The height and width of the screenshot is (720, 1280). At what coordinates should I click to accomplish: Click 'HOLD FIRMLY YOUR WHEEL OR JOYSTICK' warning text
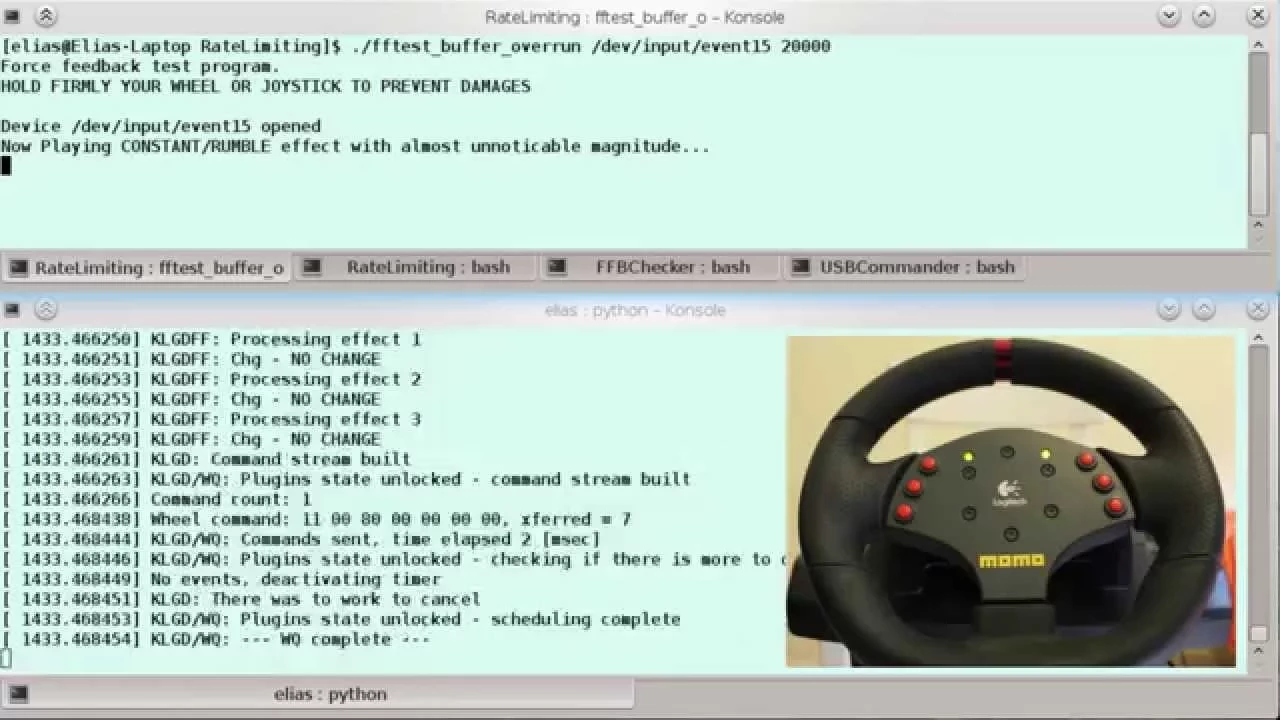[266, 86]
